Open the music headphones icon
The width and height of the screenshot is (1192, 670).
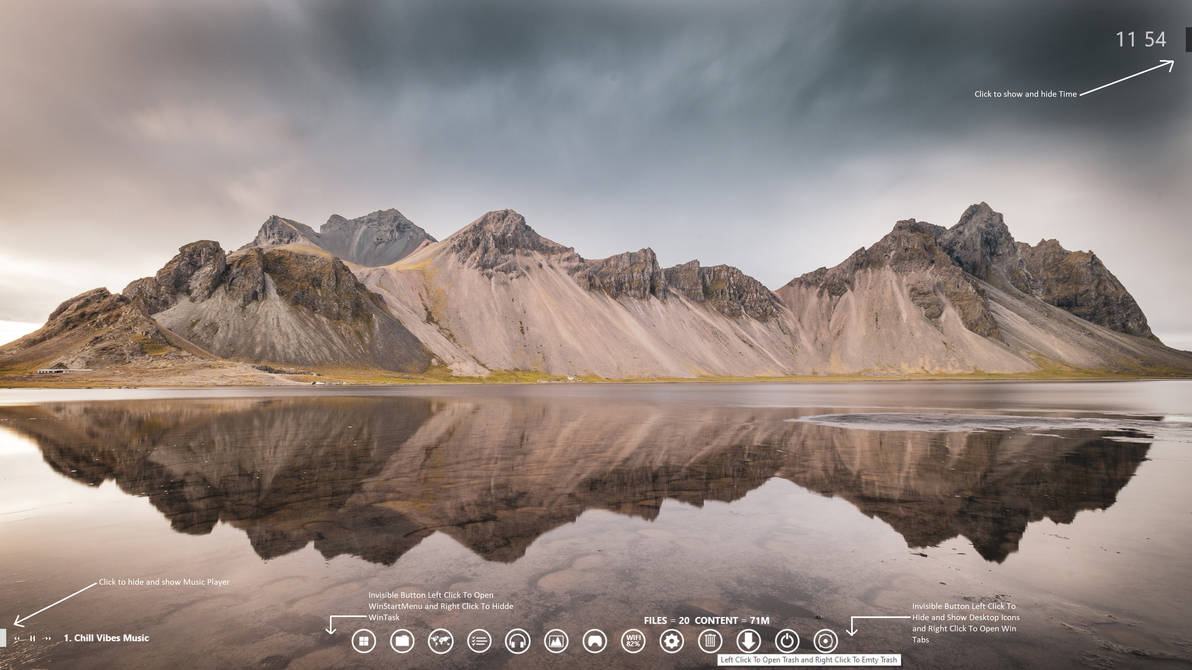515,640
